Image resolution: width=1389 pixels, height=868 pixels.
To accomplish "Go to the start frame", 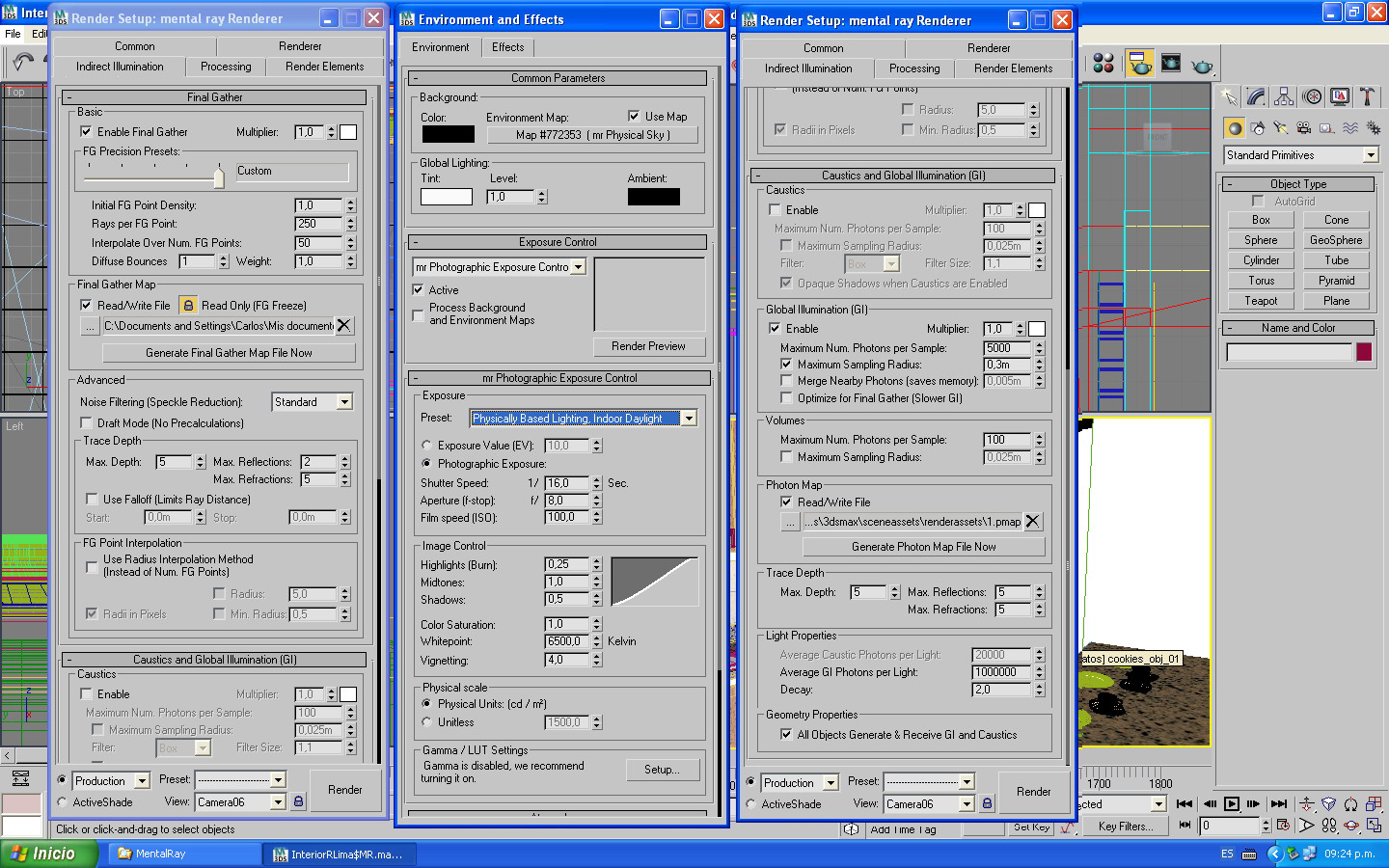I will (x=1185, y=803).
